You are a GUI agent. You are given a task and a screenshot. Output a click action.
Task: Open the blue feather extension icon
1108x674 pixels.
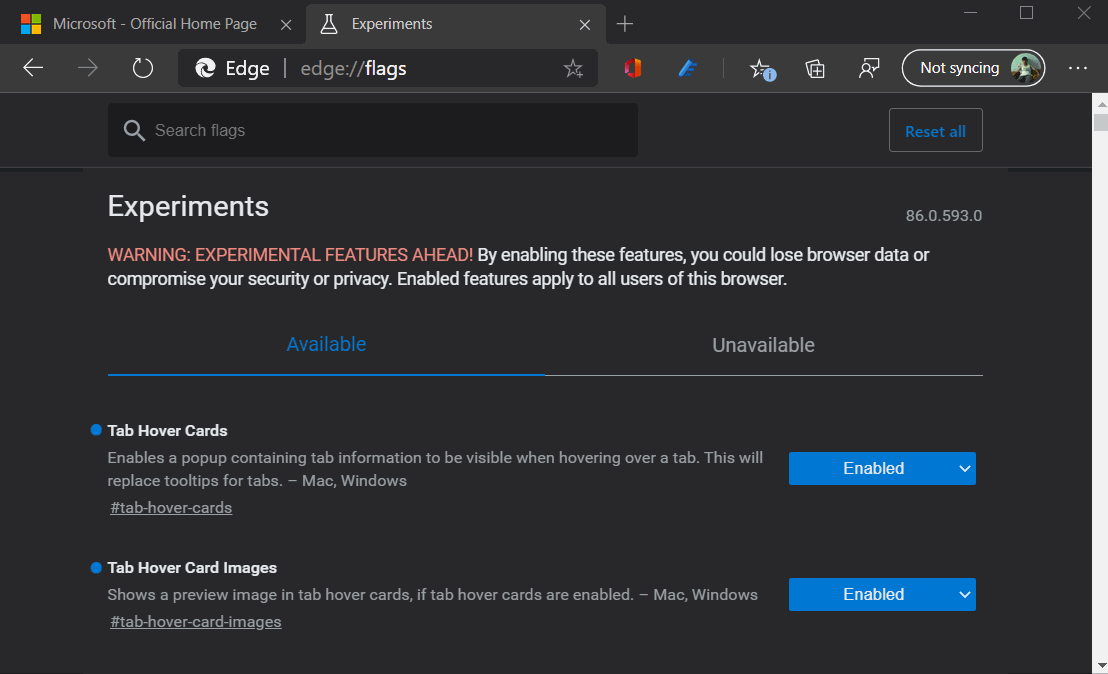[688, 68]
